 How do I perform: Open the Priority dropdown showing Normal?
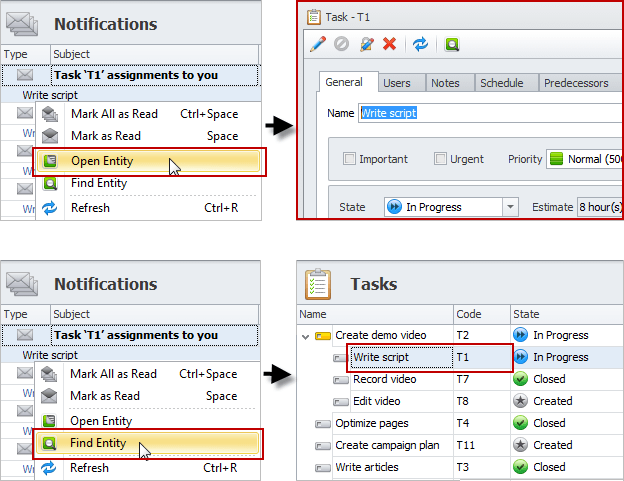pos(585,159)
